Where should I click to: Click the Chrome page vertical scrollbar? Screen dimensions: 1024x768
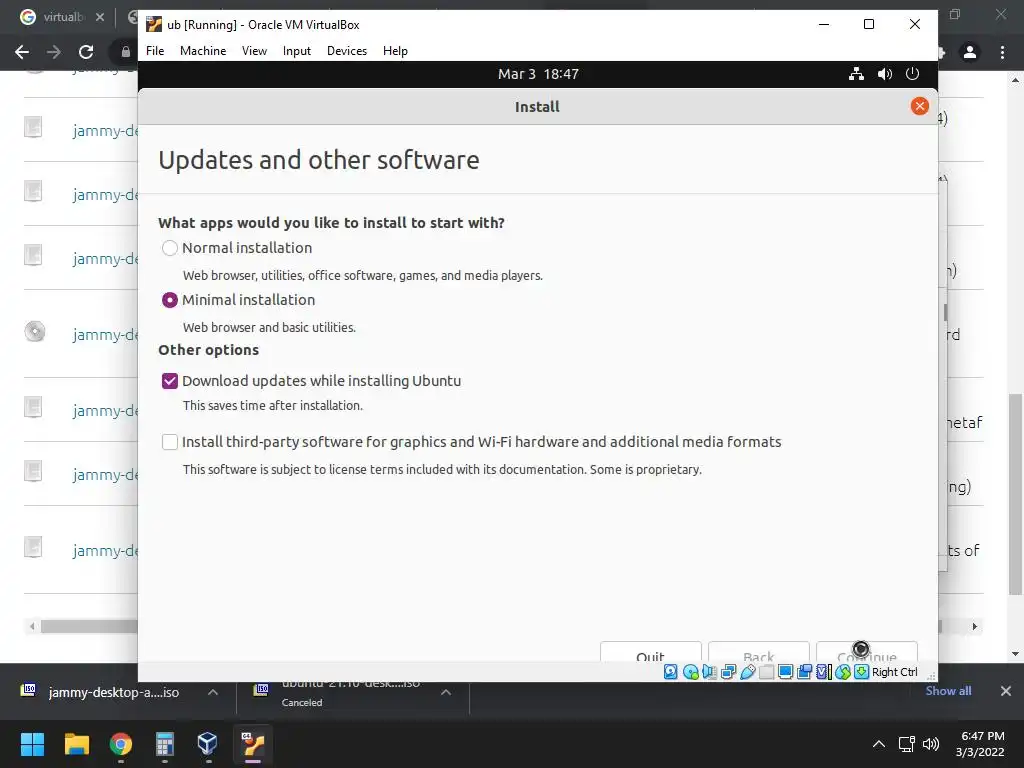[1015, 494]
